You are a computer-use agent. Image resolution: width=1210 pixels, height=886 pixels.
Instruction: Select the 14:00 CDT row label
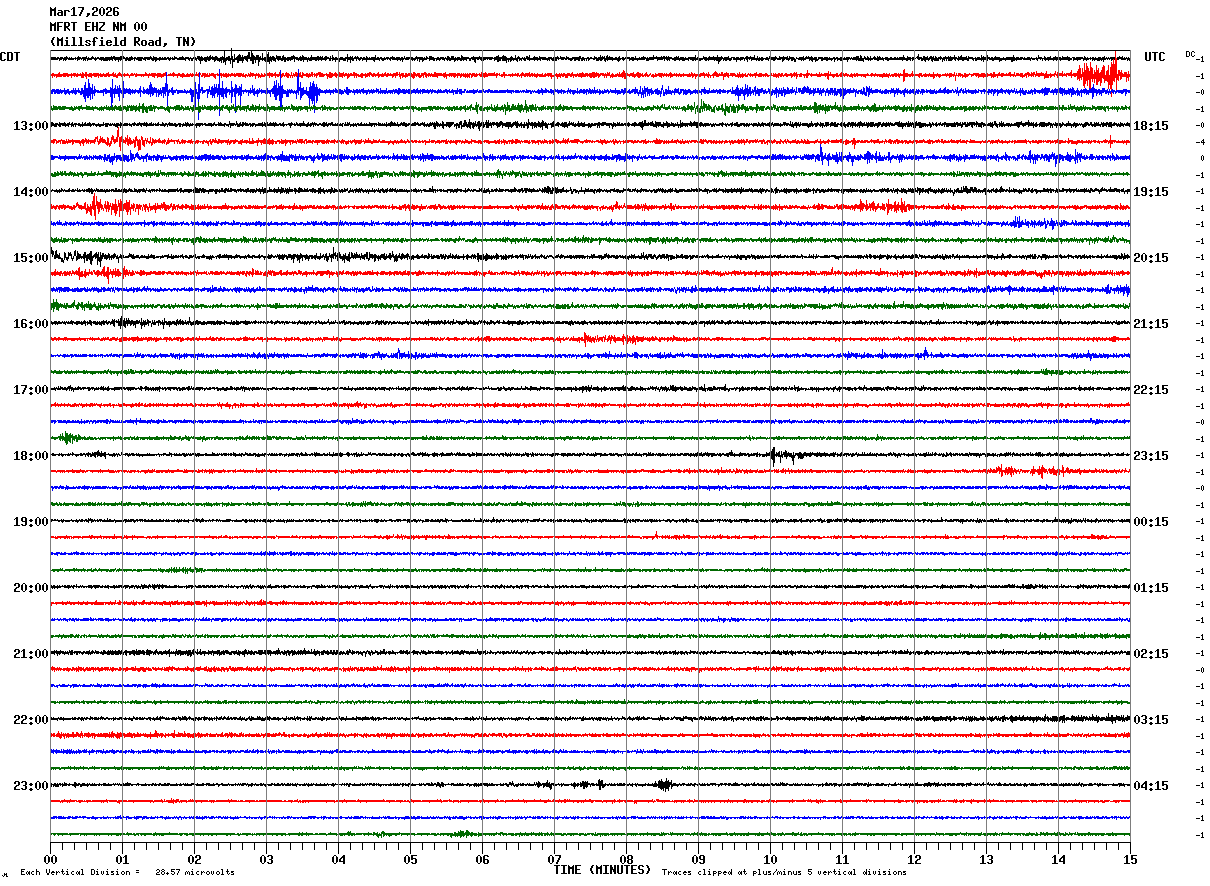(30, 192)
